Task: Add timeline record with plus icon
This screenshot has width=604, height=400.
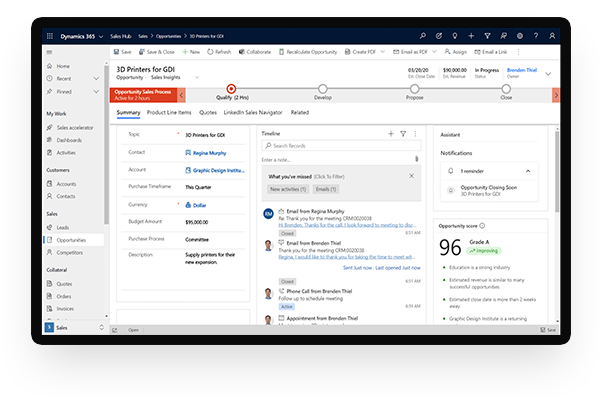Action: pyautogui.click(x=391, y=134)
